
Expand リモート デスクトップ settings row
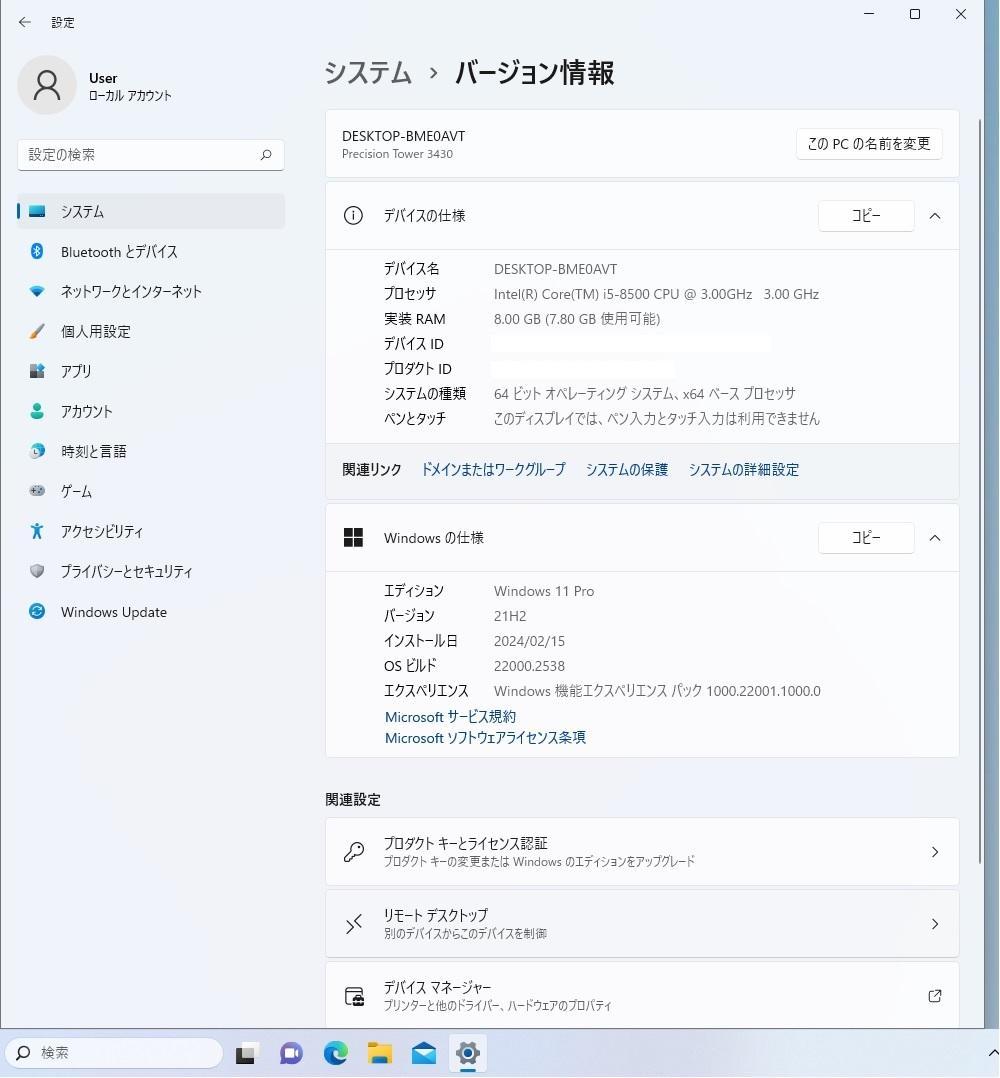(934, 923)
